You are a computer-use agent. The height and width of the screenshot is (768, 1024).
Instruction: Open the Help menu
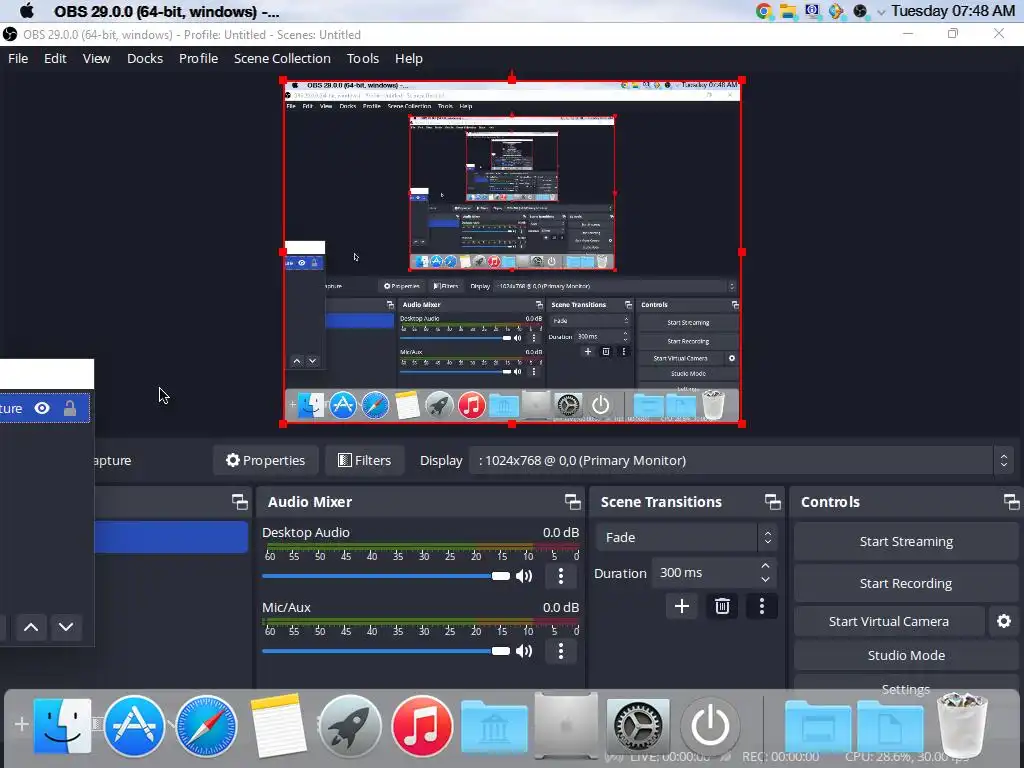tap(409, 58)
